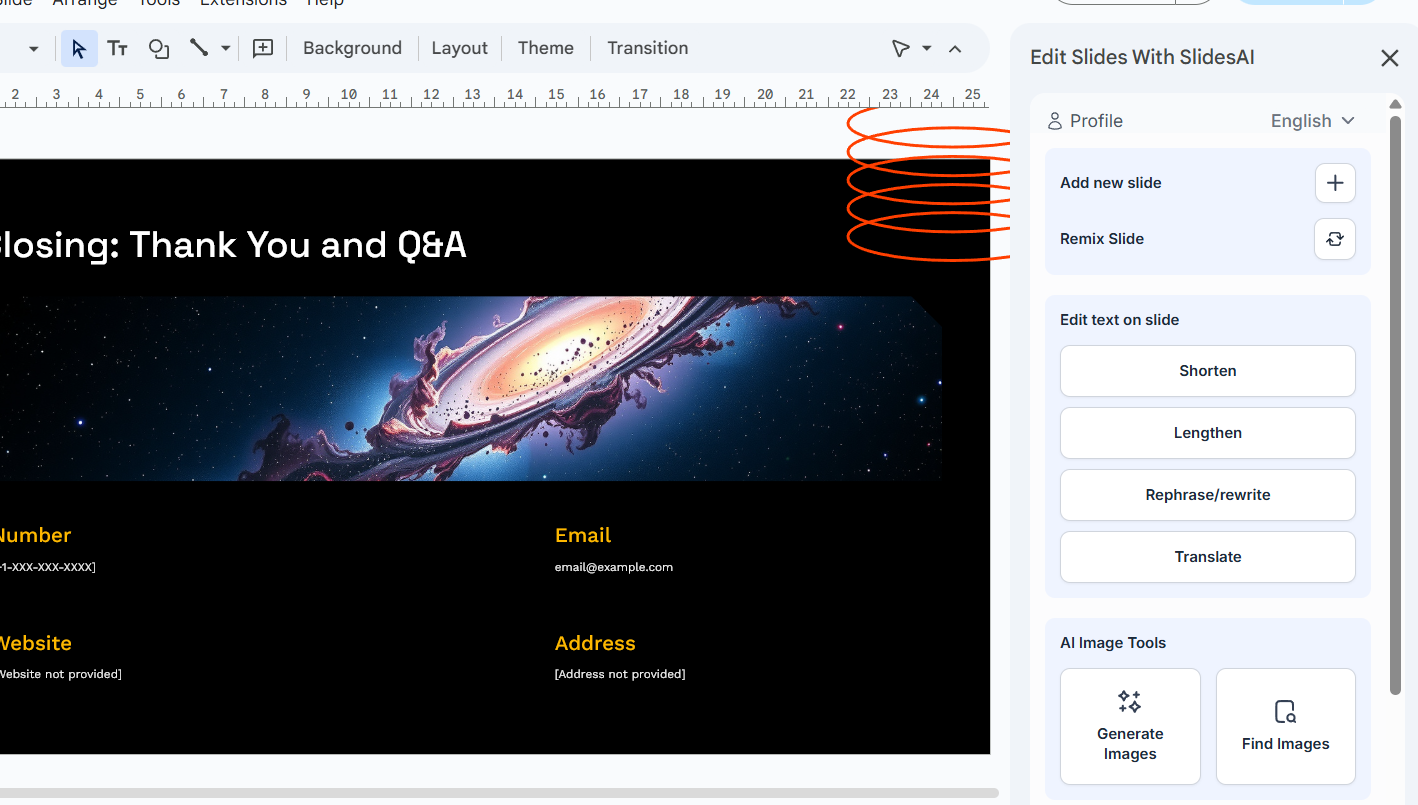Open Find Images in SlidesAI panel
The image size is (1418, 805).
click(x=1285, y=726)
